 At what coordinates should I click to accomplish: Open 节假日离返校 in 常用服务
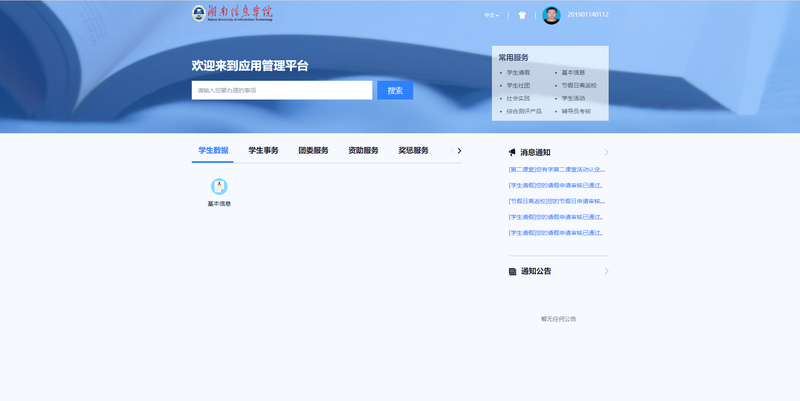click(x=579, y=85)
